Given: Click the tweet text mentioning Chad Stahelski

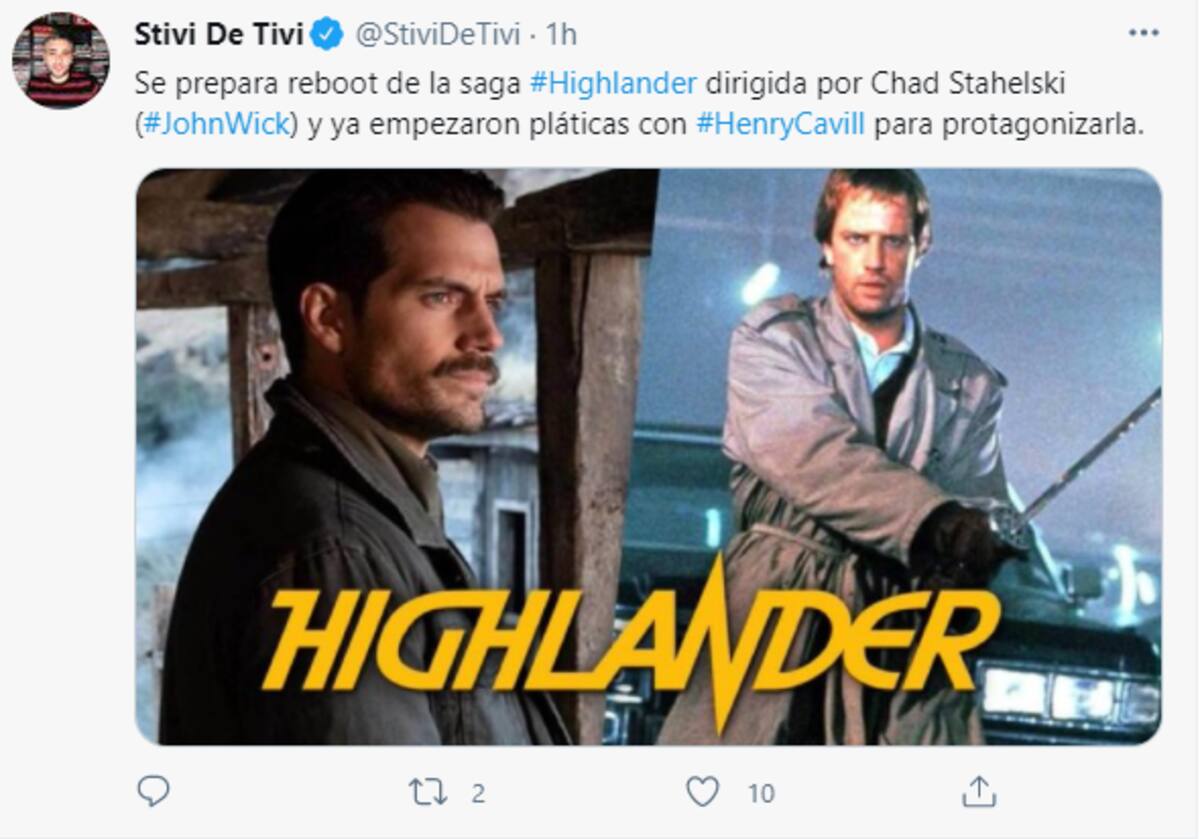Looking at the screenshot, I should [x=640, y=106].
